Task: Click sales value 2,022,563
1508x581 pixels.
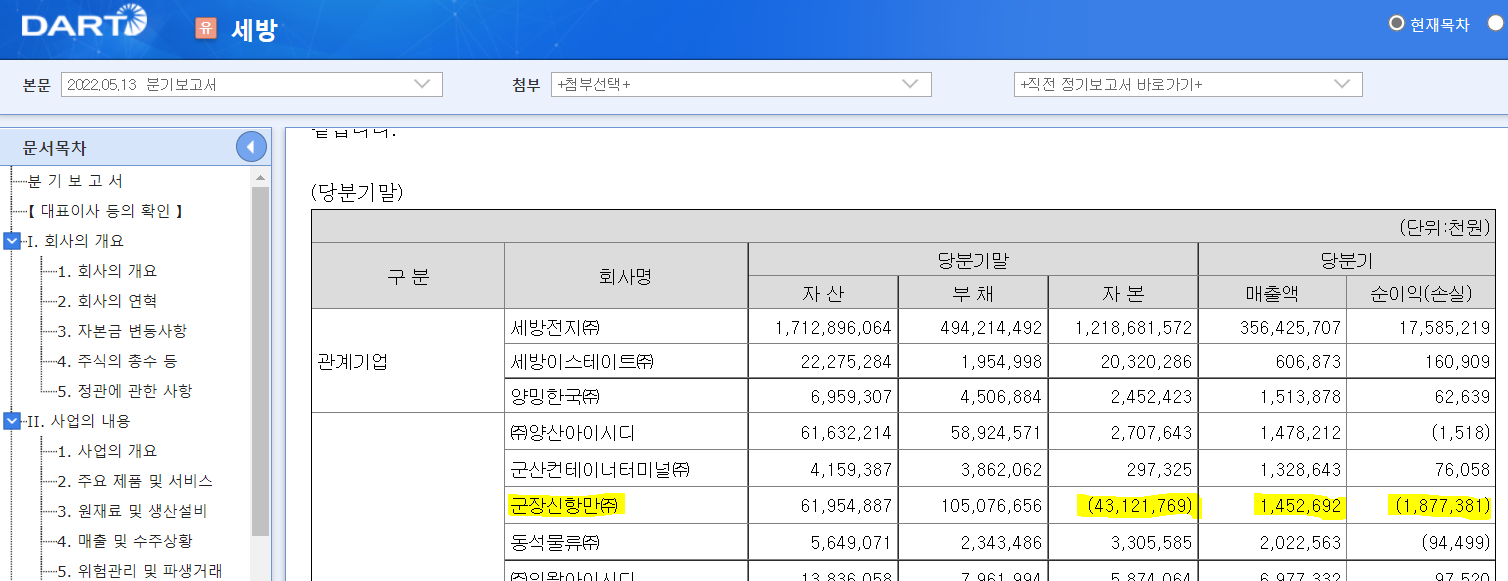Action: [x=1301, y=543]
